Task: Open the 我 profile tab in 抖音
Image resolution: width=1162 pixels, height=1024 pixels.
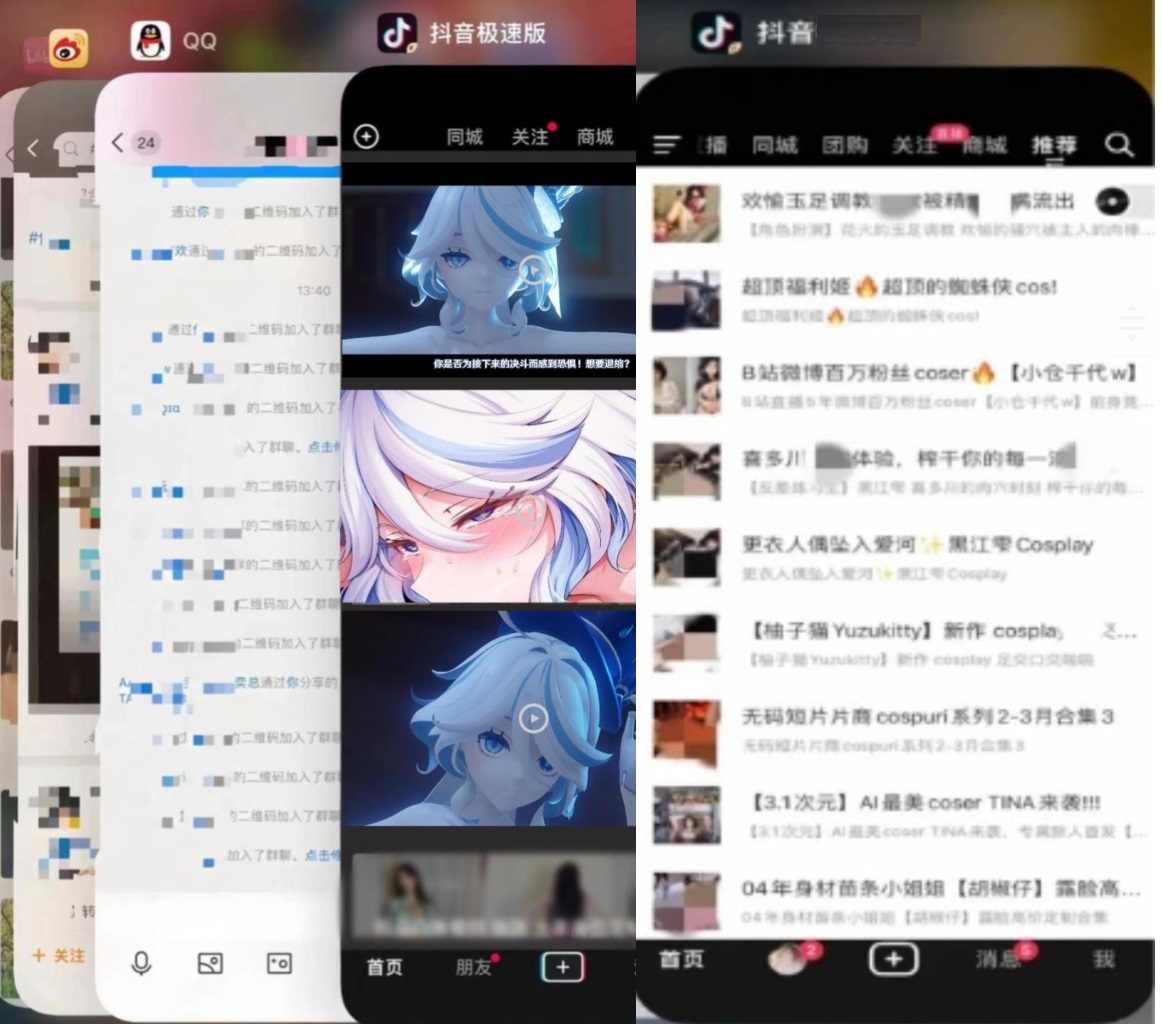Action: coord(1103,960)
